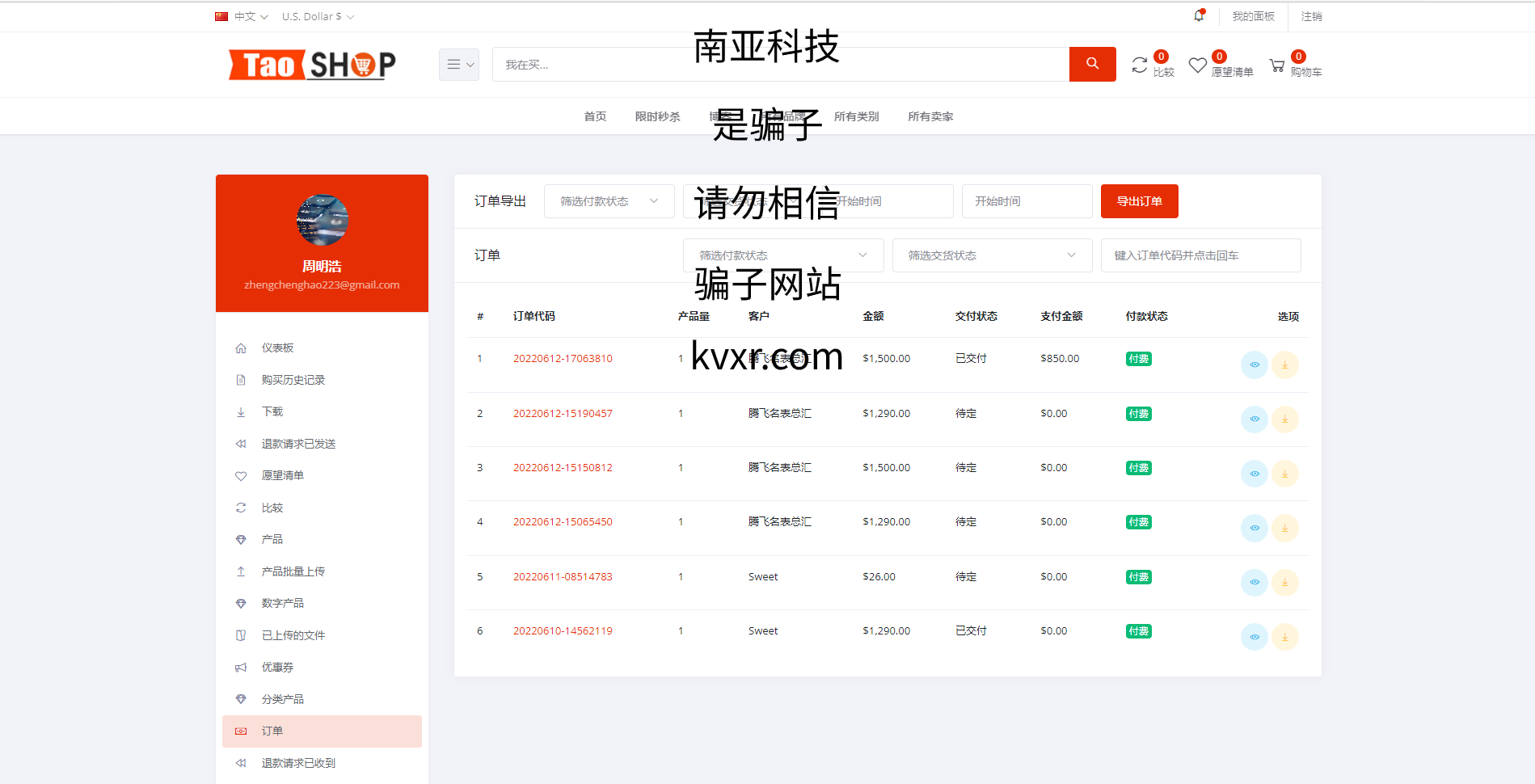Viewport: 1535px width, 784px height.
Task: Go to 所有类别 in navigation
Action: [x=856, y=116]
